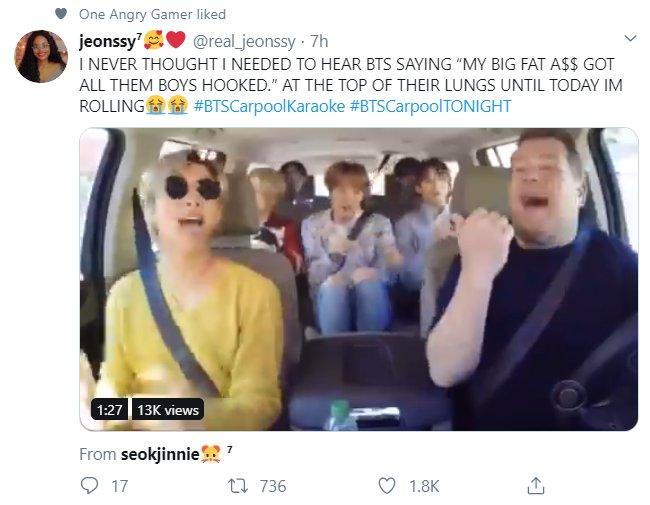The height and width of the screenshot is (505, 650).
Task: Open the #BTSCarpoolTONIGHT hashtag
Action: (x=431, y=106)
